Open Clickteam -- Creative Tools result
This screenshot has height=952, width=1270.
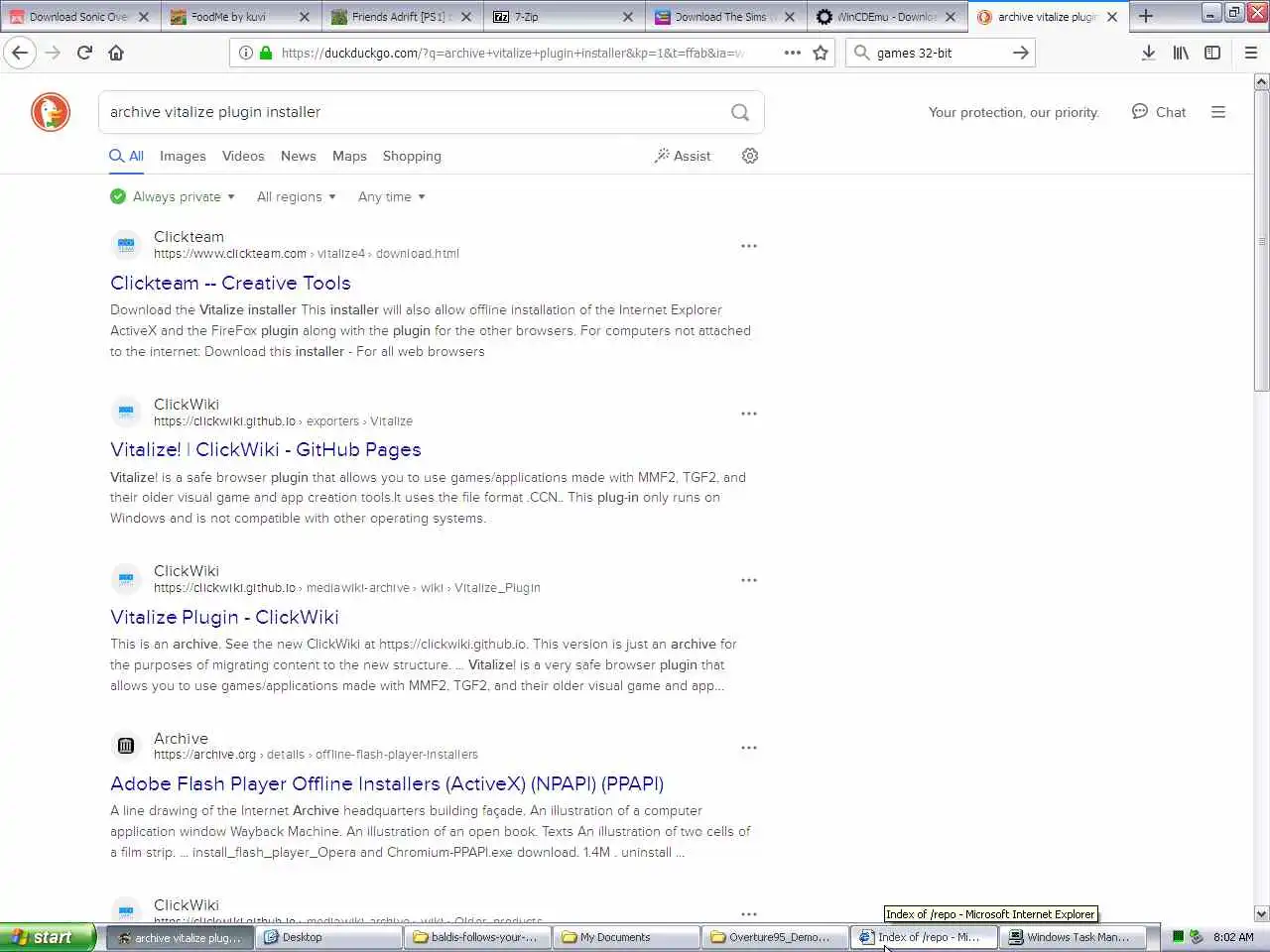click(x=230, y=284)
